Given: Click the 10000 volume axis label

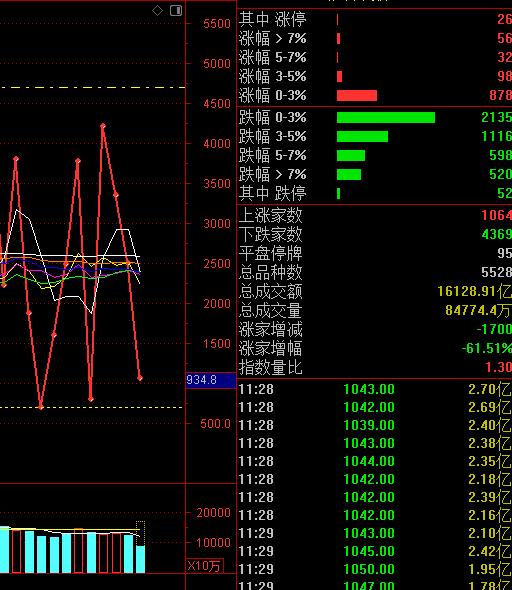Looking at the screenshot, I should [x=213, y=543].
